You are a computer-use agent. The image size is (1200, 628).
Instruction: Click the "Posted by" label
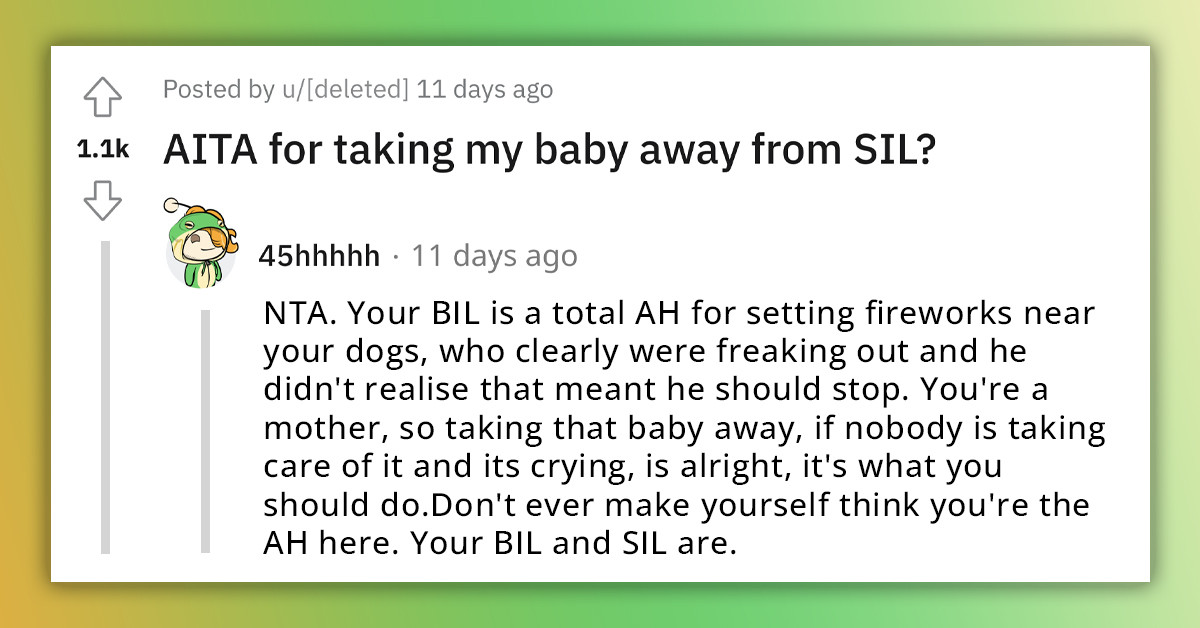216,89
